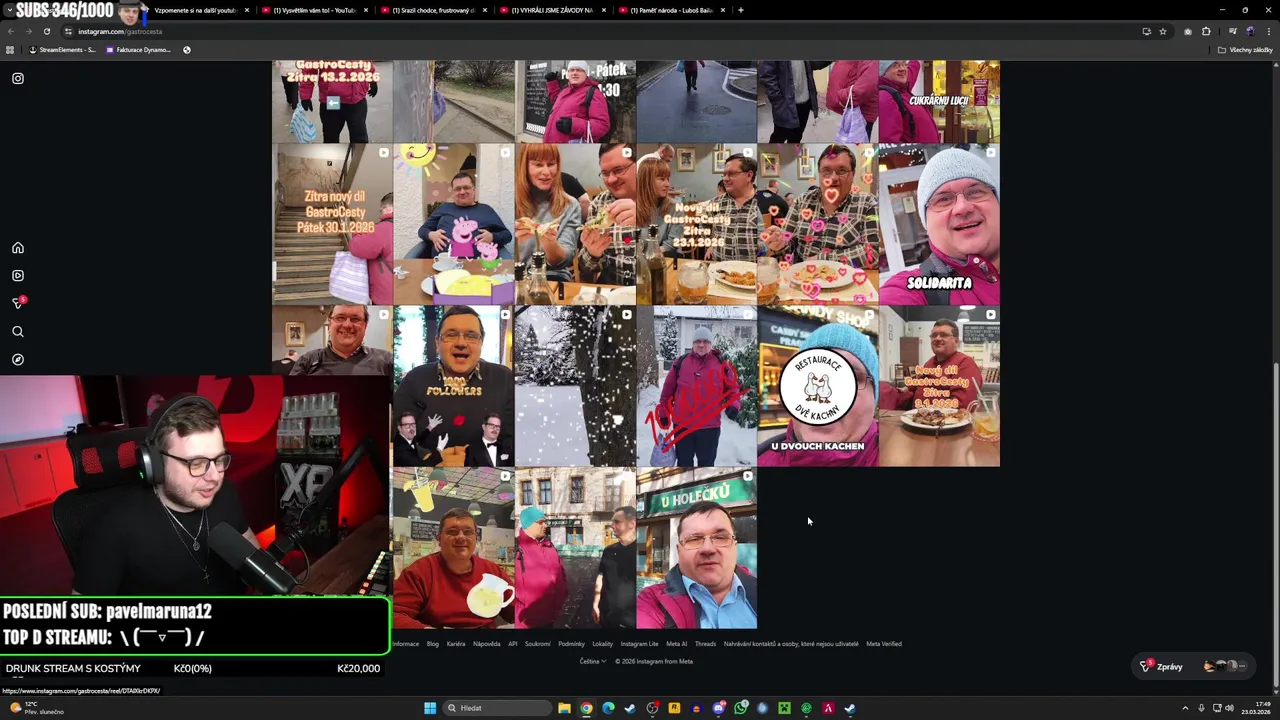Click the Podmínky footer link
The image size is (1280, 720).
[572, 644]
